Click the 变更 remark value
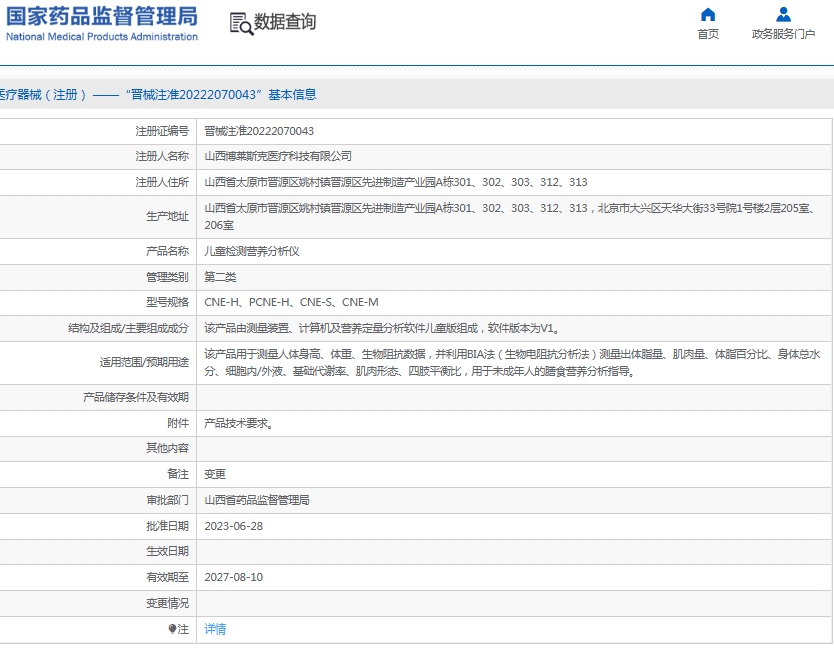Image resolution: width=834 pixels, height=652 pixels. pos(215,474)
